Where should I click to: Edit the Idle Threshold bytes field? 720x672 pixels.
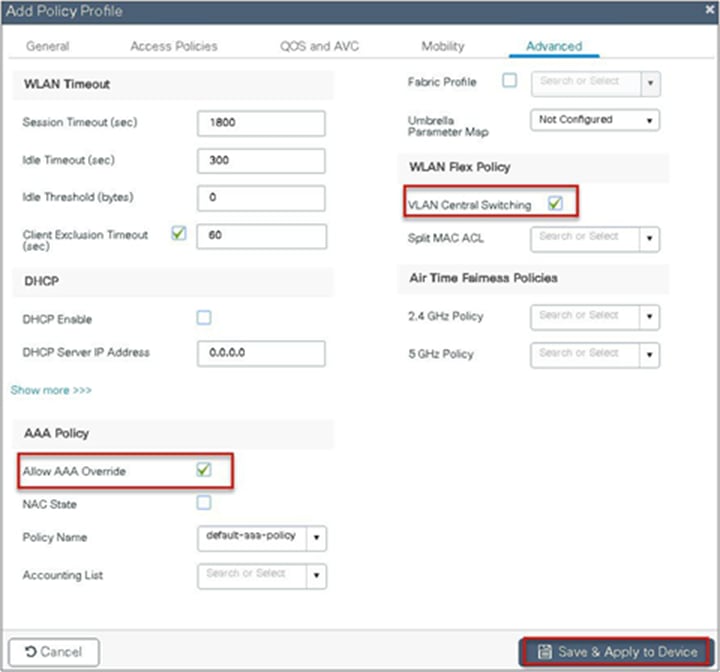pyautogui.click(x=261, y=198)
